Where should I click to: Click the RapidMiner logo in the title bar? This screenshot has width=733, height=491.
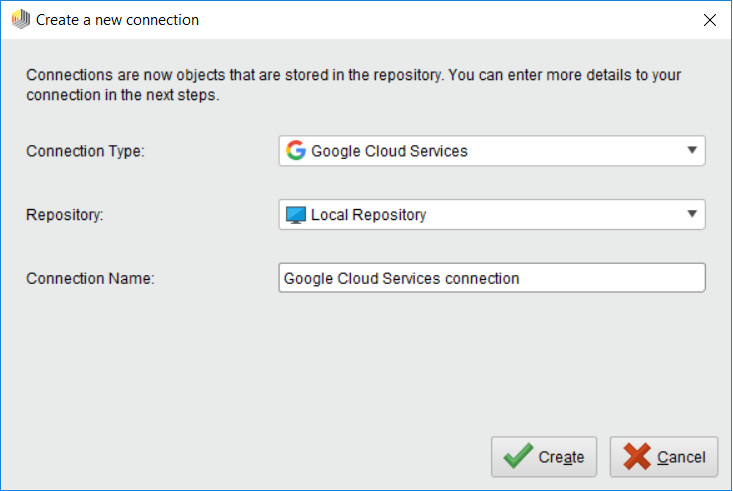click(x=20, y=20)
